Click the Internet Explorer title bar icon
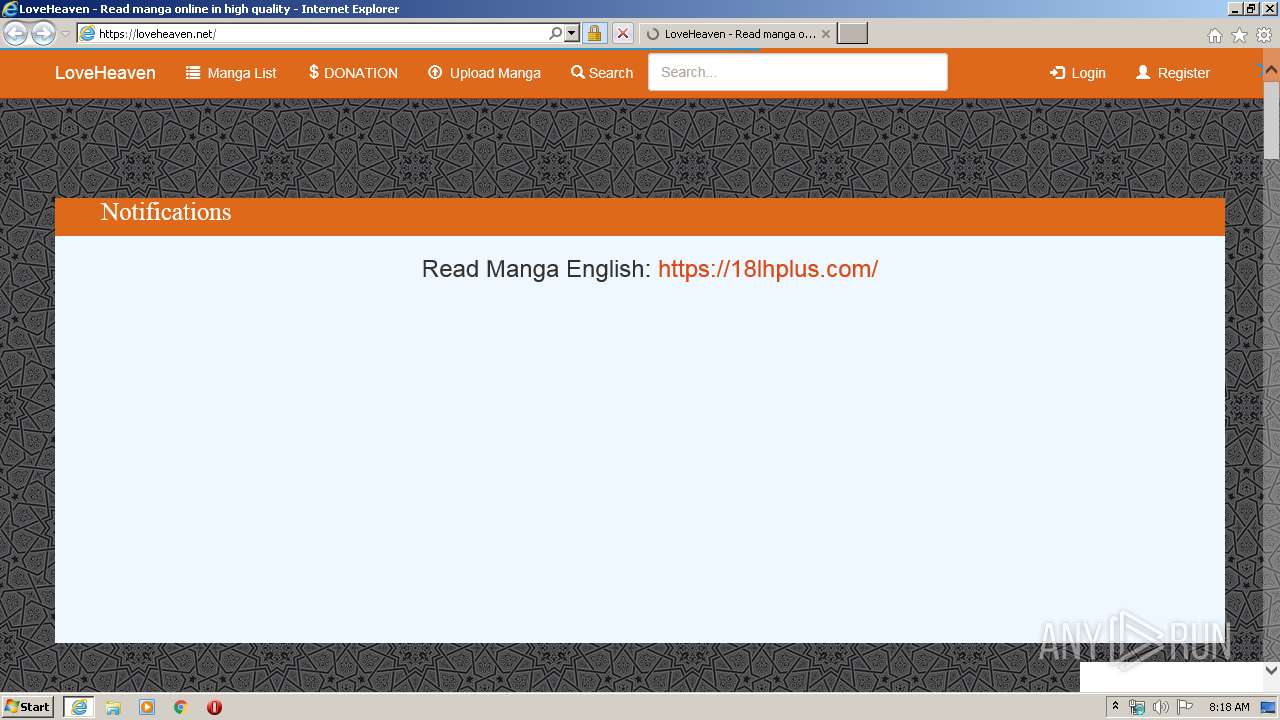Viewport: 1280px width, 720px height. pos(9,8)
